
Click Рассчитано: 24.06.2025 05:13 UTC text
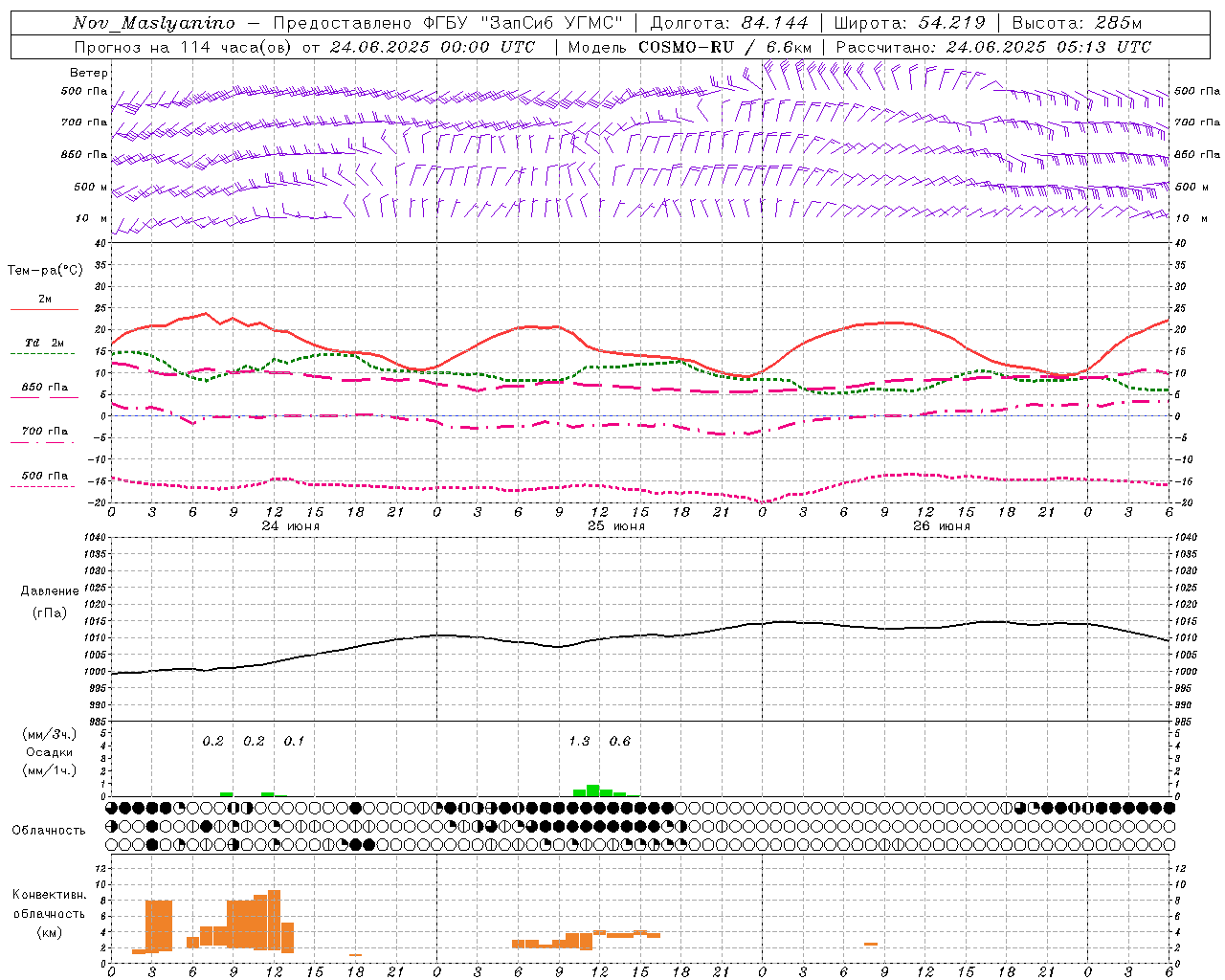click(993, 47)
